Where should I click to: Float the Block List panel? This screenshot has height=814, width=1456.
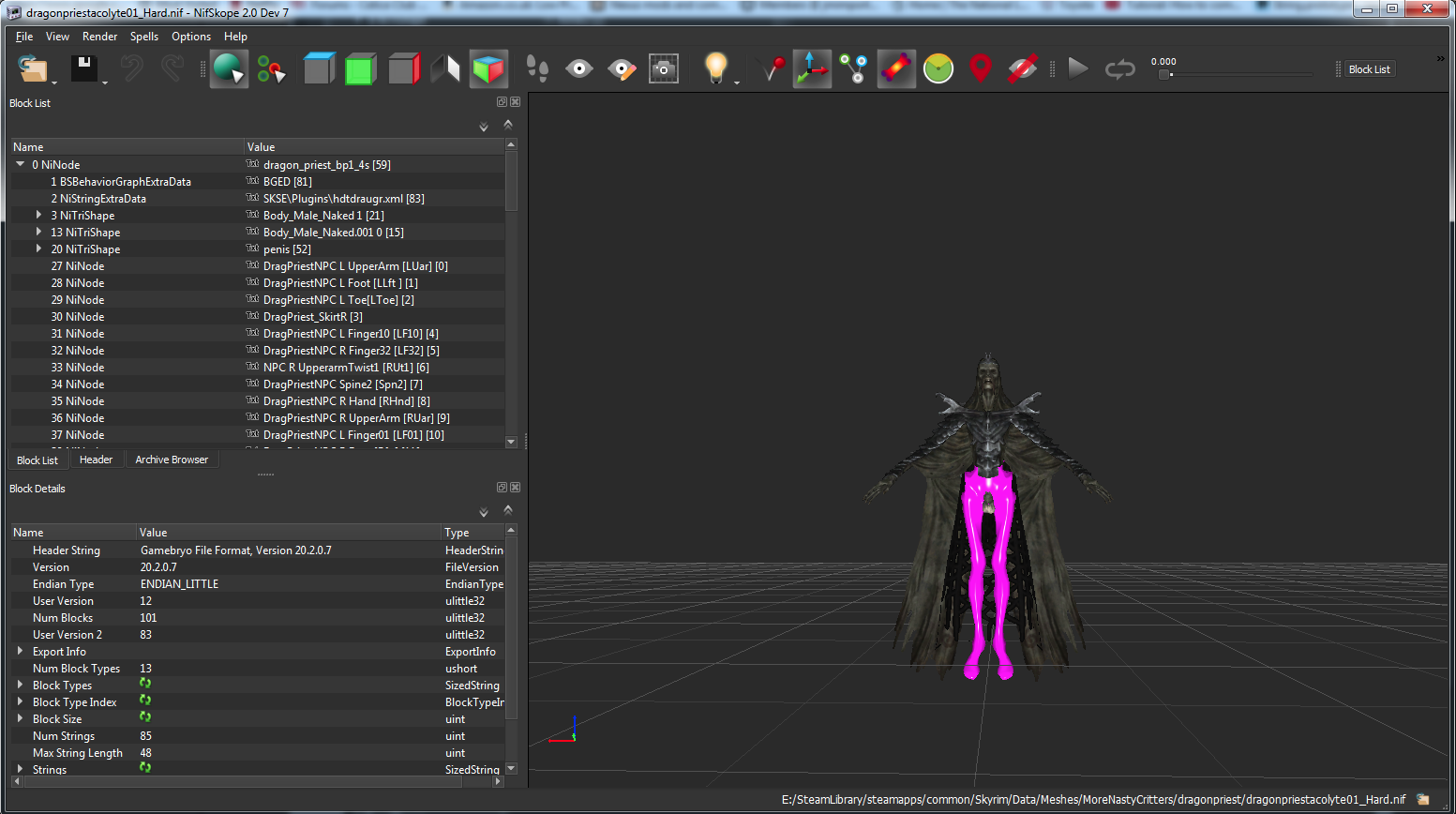pos(502,102)
